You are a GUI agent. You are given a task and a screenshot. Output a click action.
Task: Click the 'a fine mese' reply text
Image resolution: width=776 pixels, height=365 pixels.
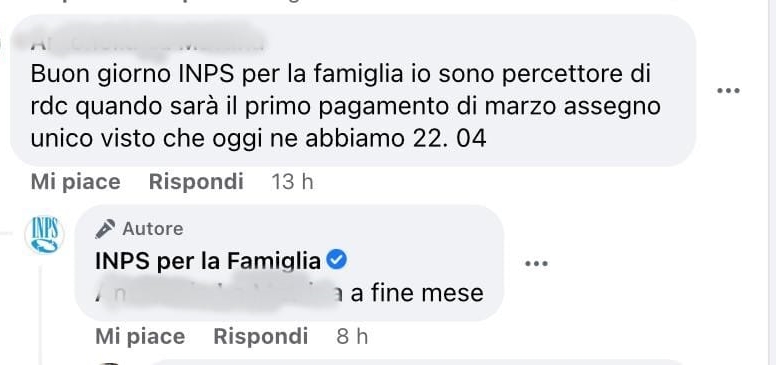pos(417,293)
